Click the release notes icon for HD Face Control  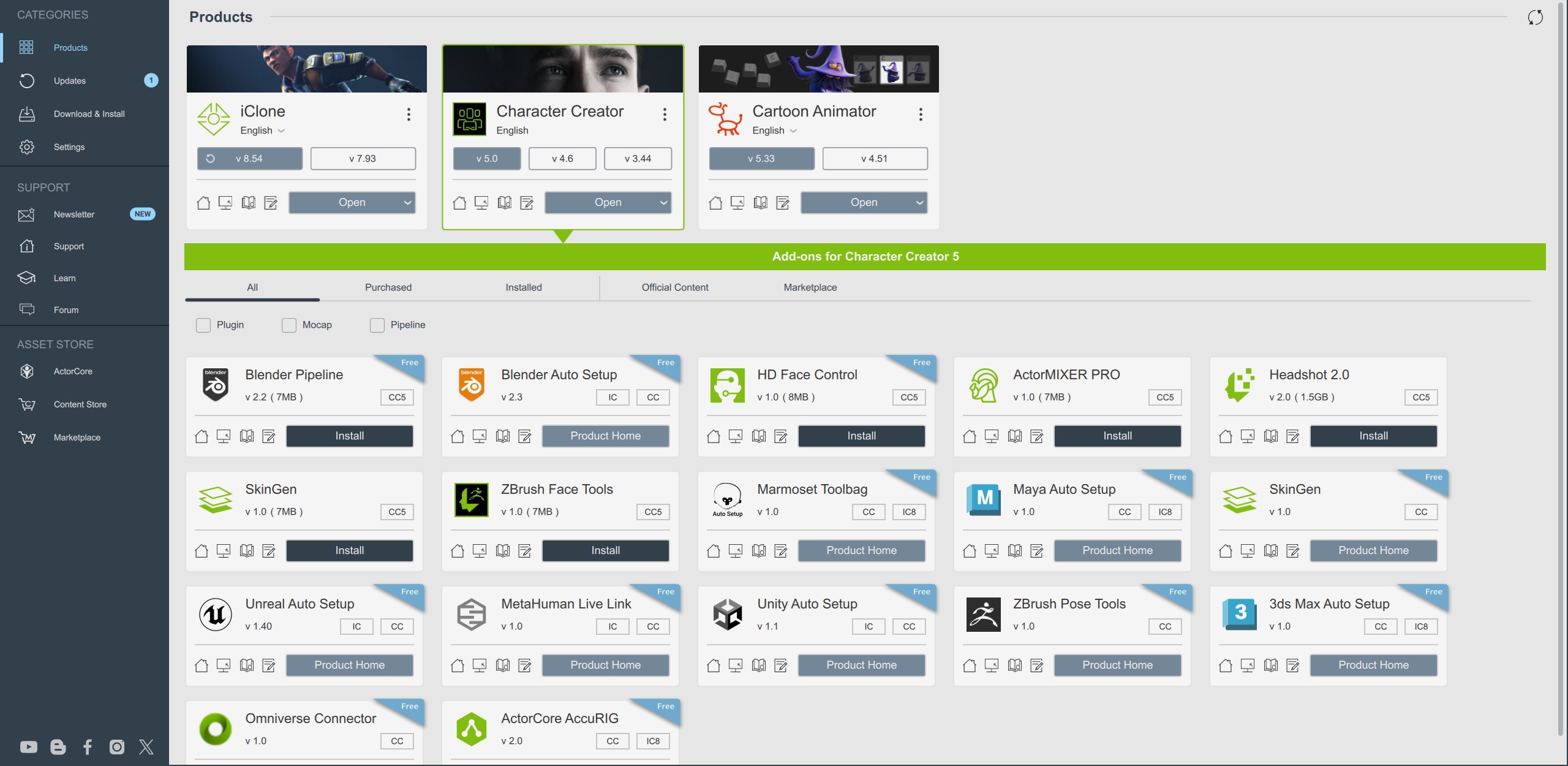[x=781, y=436]
